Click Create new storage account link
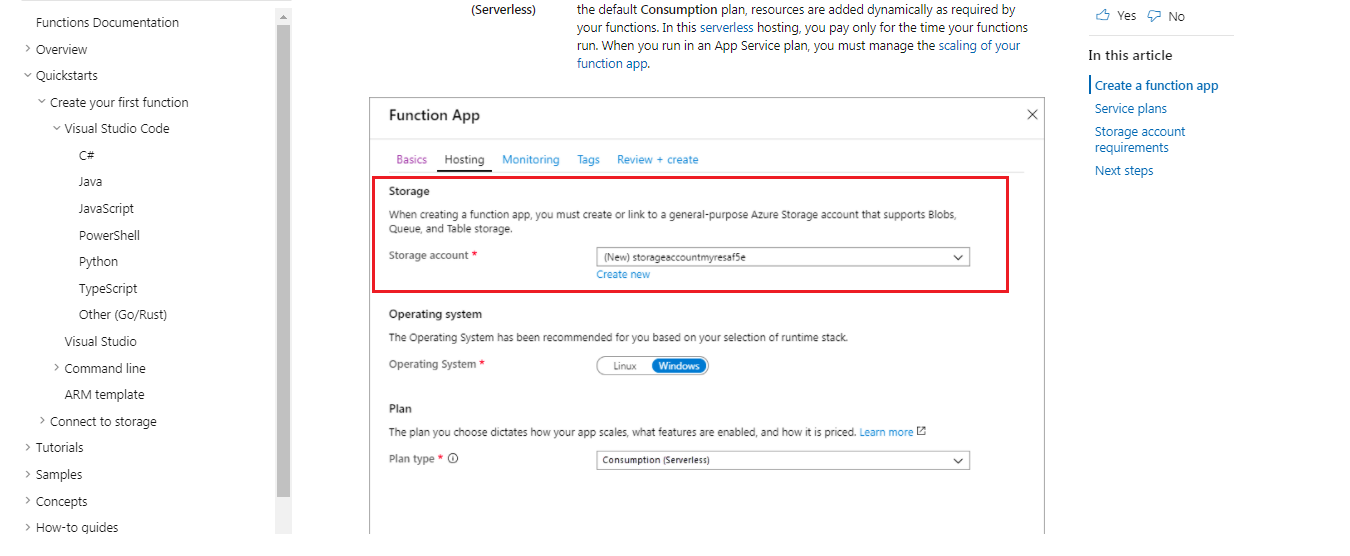This screenshot has width=1350, height=556. pos(623,274)
